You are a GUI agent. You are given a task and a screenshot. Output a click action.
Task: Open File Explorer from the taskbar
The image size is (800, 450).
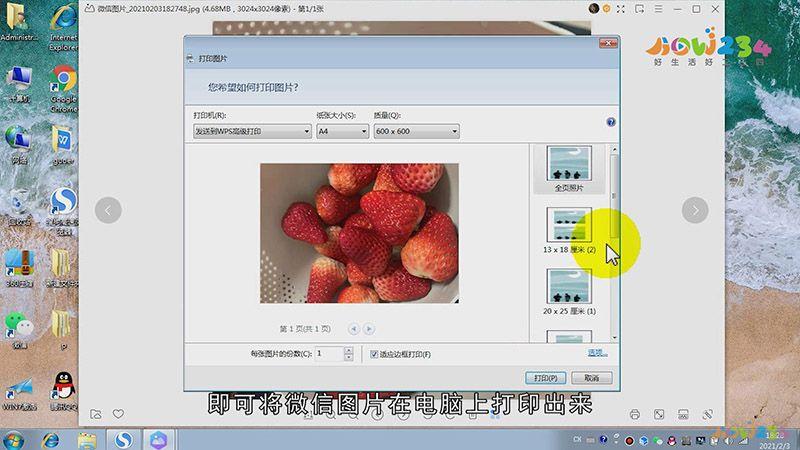click(87, 439)
